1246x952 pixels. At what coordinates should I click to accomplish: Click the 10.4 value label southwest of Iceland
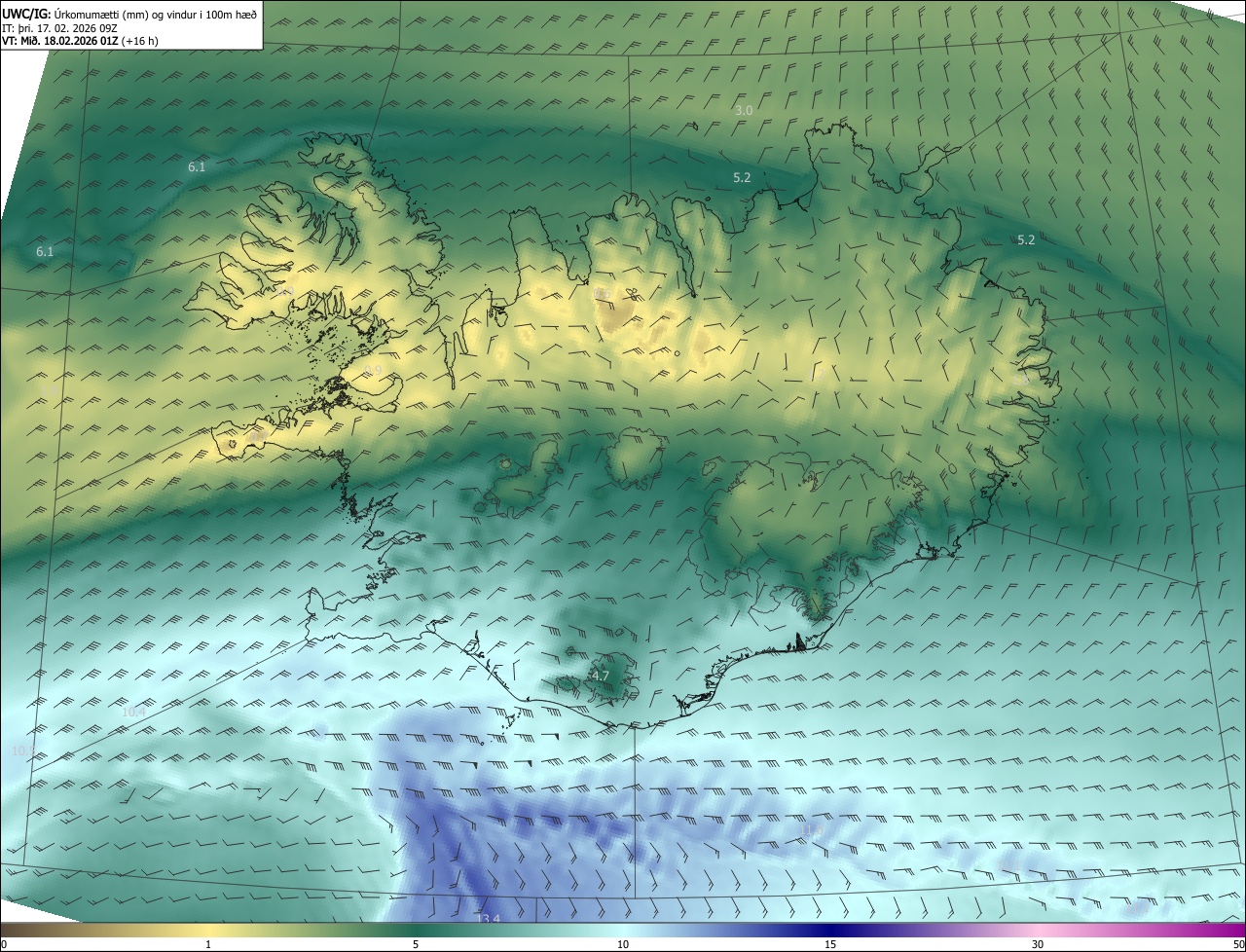(133, 713)
